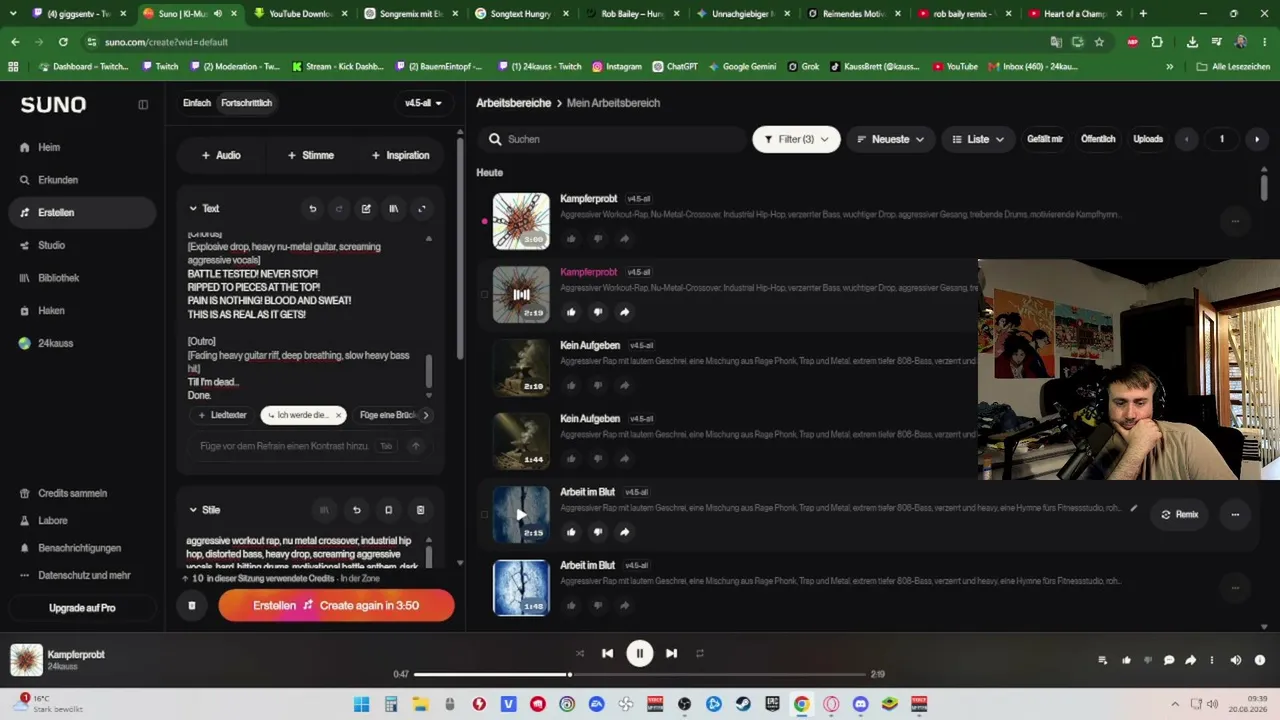This screenshot has width=1280, height=720.
Task: Collapse the Text section chevron
Action: coord(193,209)
